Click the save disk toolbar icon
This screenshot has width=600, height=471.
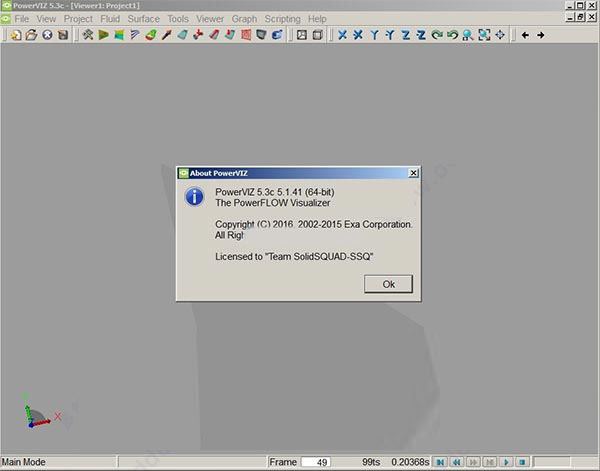(x=63, y=35)
